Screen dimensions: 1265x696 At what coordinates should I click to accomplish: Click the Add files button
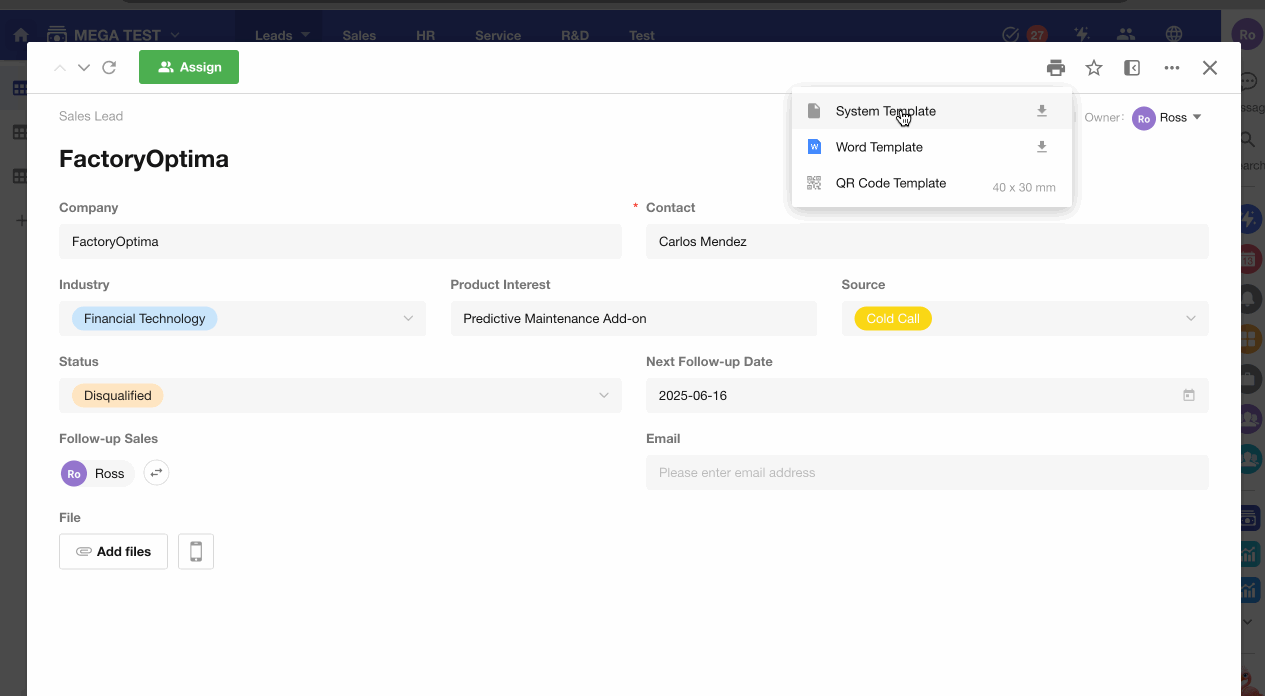pos(113,552)
